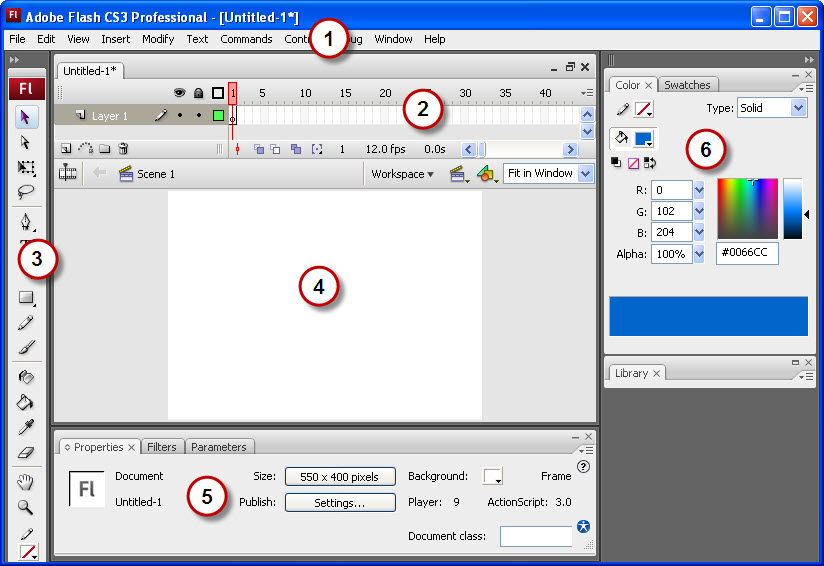This screenshot has width=824, height=566.
Task: Click Swap Colors icon in Color panel
Action: (x=650, y=163)
